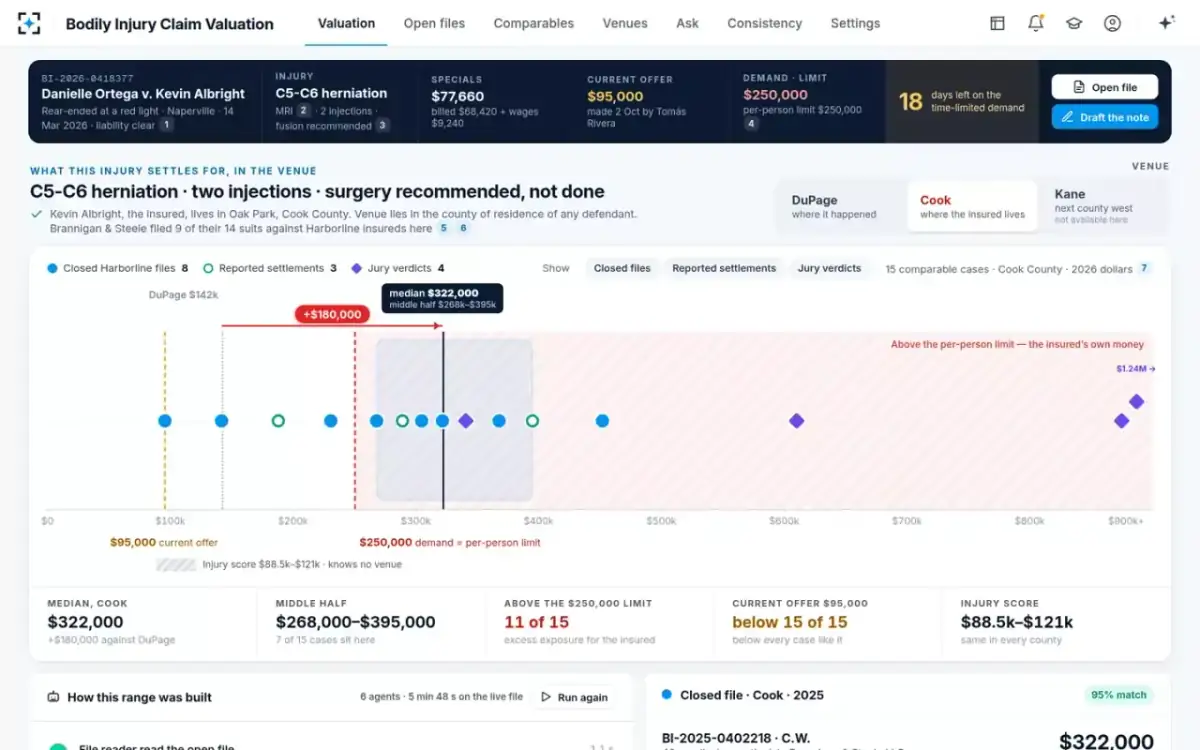Open citation badge 5 after Harborline insureds here
Image resolution: width=1200 pixels, height=750 pixels.
click(x=443, y=229)
